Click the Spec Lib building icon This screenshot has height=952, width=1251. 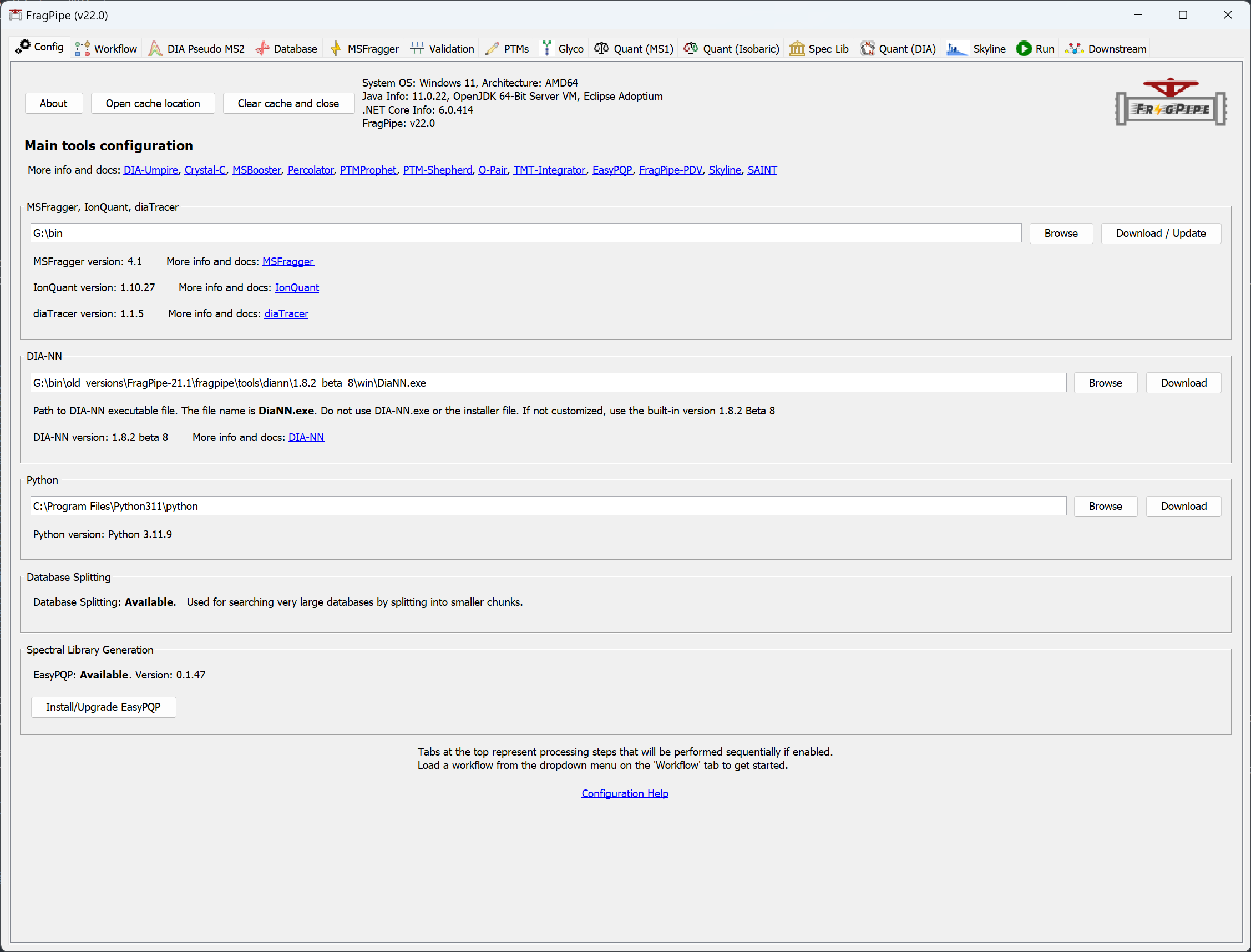797,49
